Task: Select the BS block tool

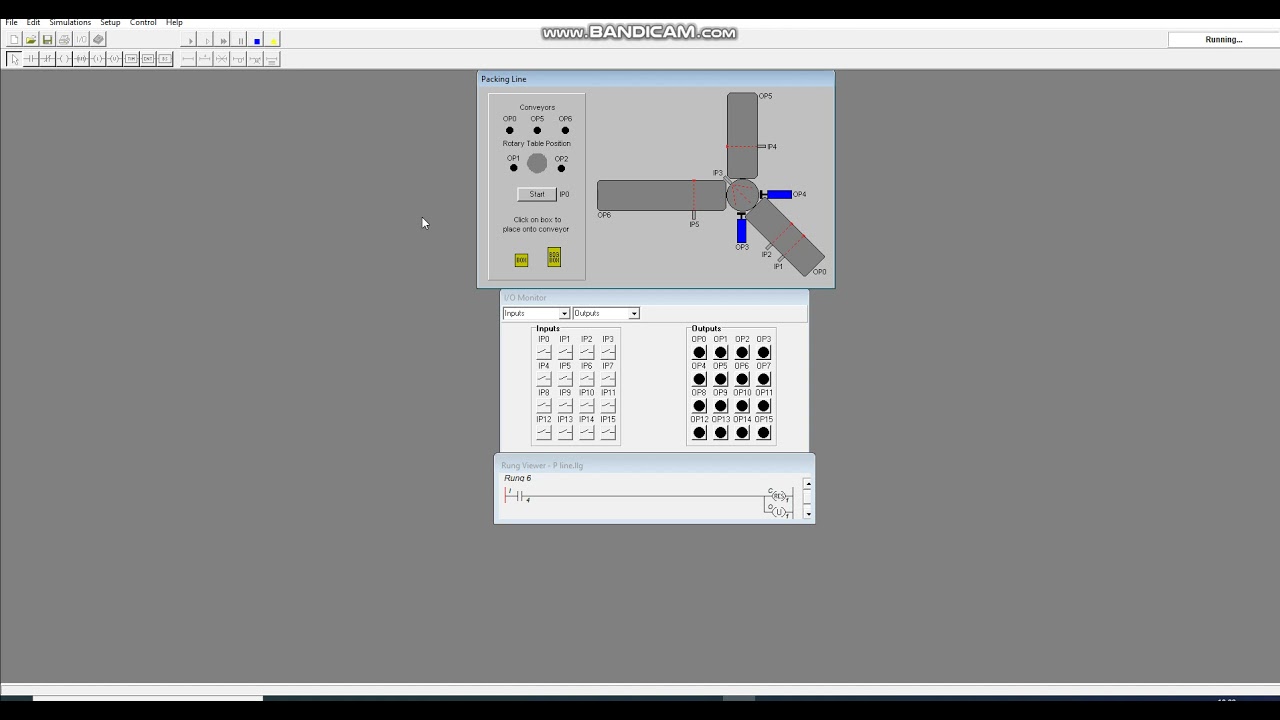Action: (x=165, y=59)
